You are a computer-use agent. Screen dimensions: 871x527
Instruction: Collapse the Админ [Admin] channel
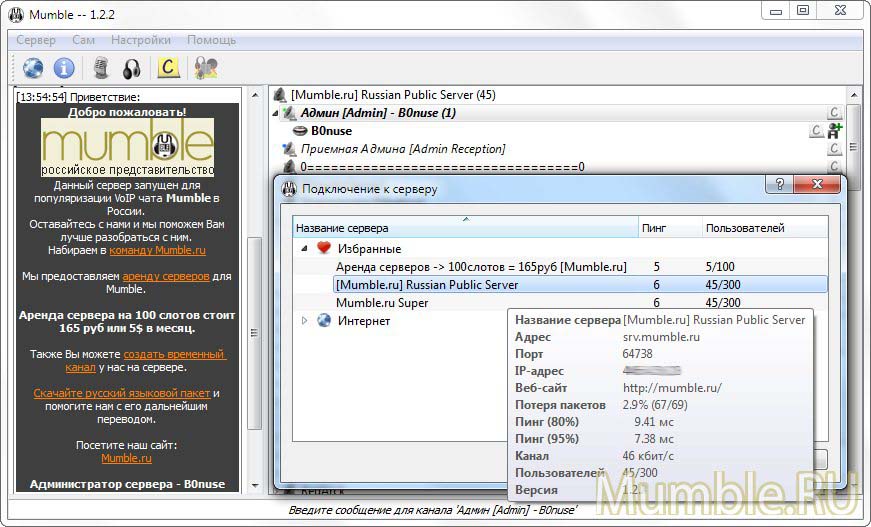tap(276, 113)
